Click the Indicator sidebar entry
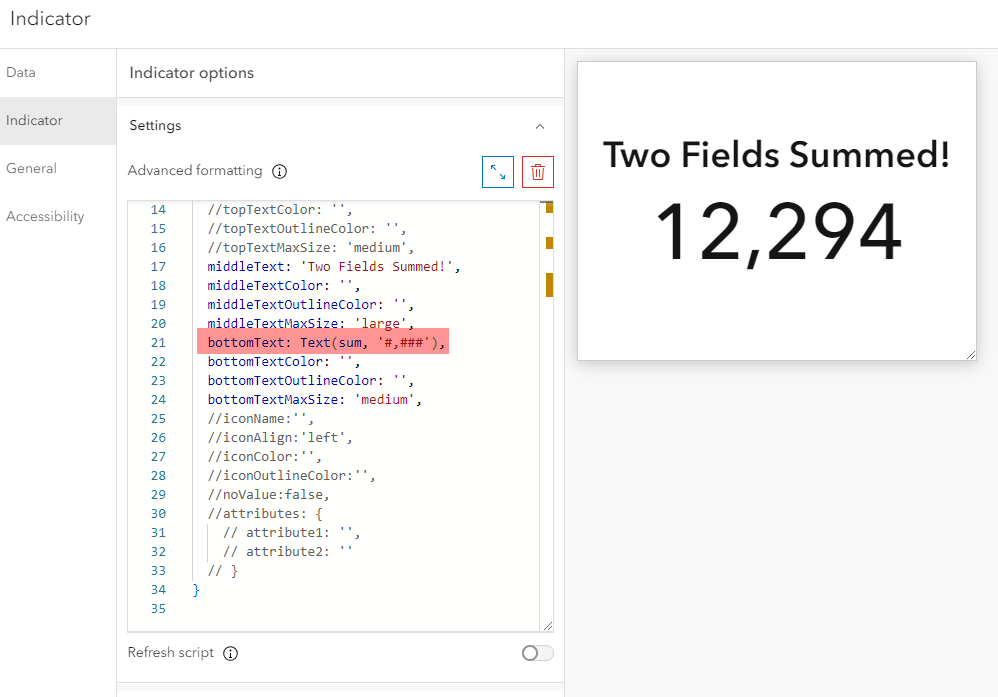The image size is (998, 697). tap(38, 120)
